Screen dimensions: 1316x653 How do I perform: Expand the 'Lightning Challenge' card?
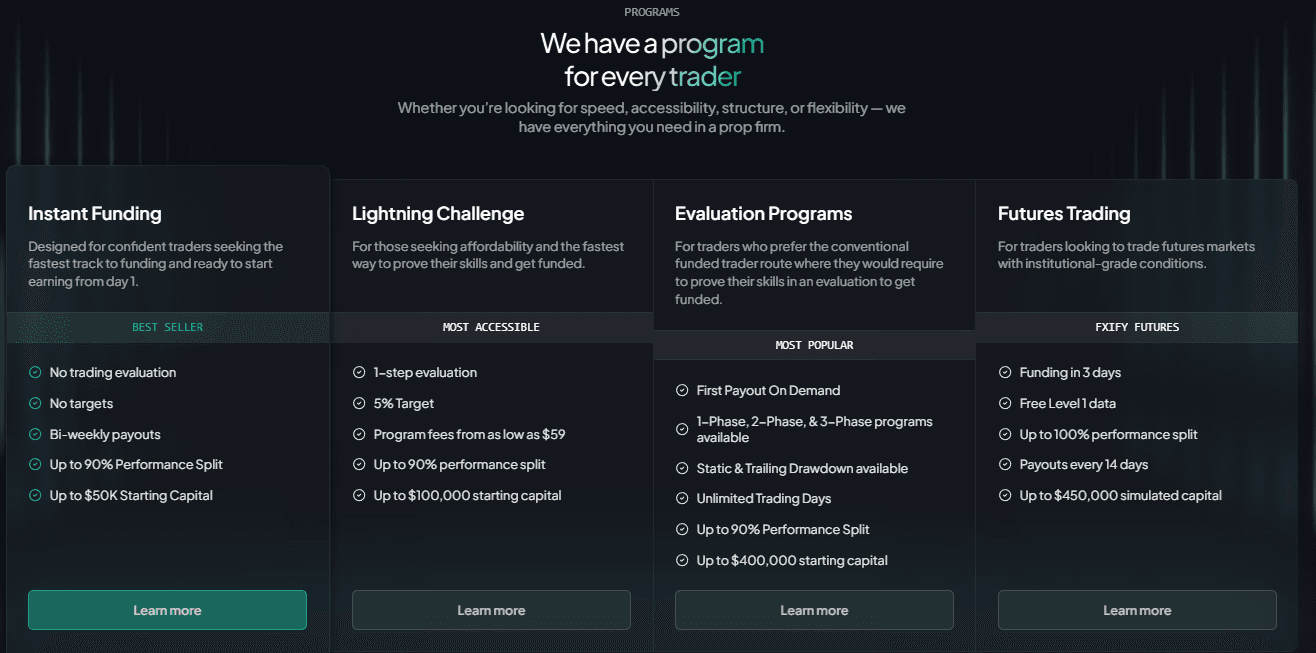click(438, 213)
